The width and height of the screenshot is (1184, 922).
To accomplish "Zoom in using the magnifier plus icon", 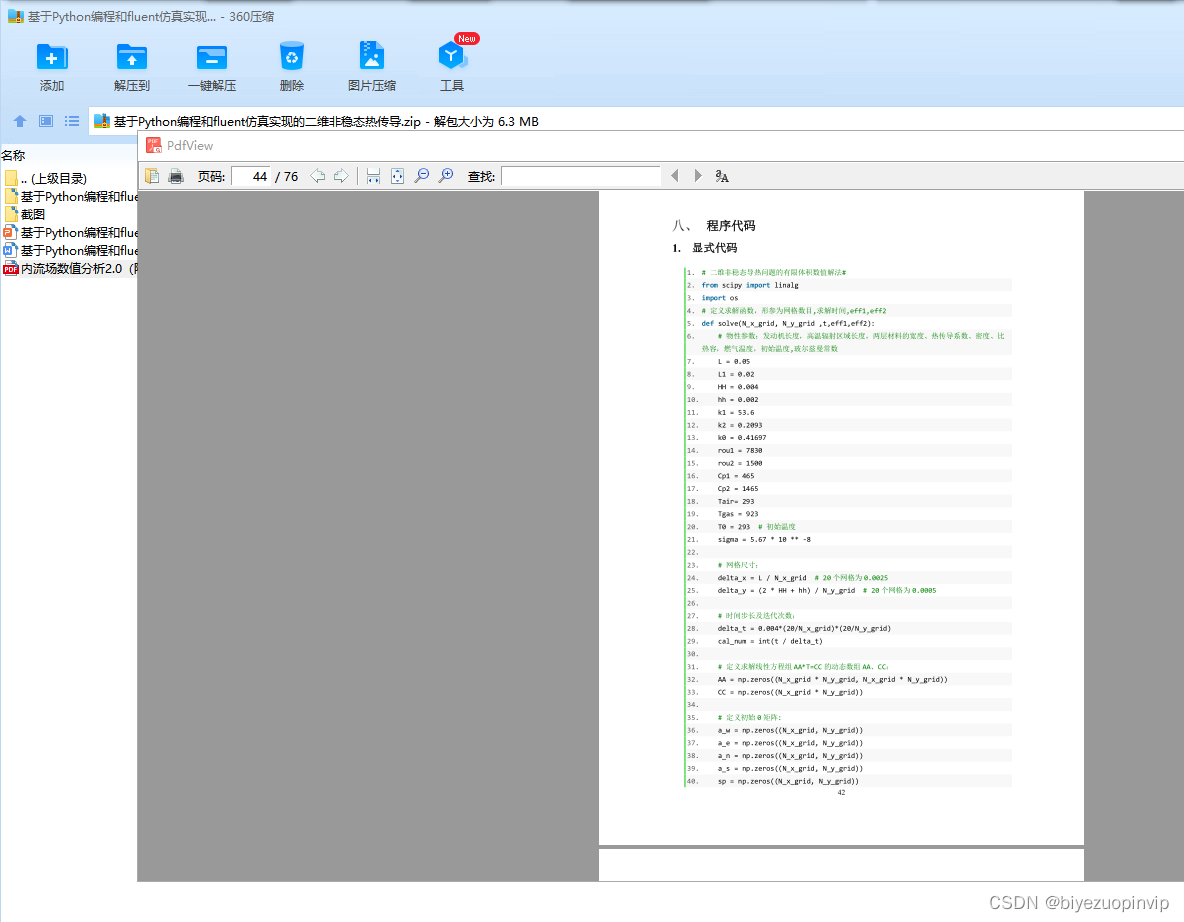I will pyautogui.click(x=446, y=176).
